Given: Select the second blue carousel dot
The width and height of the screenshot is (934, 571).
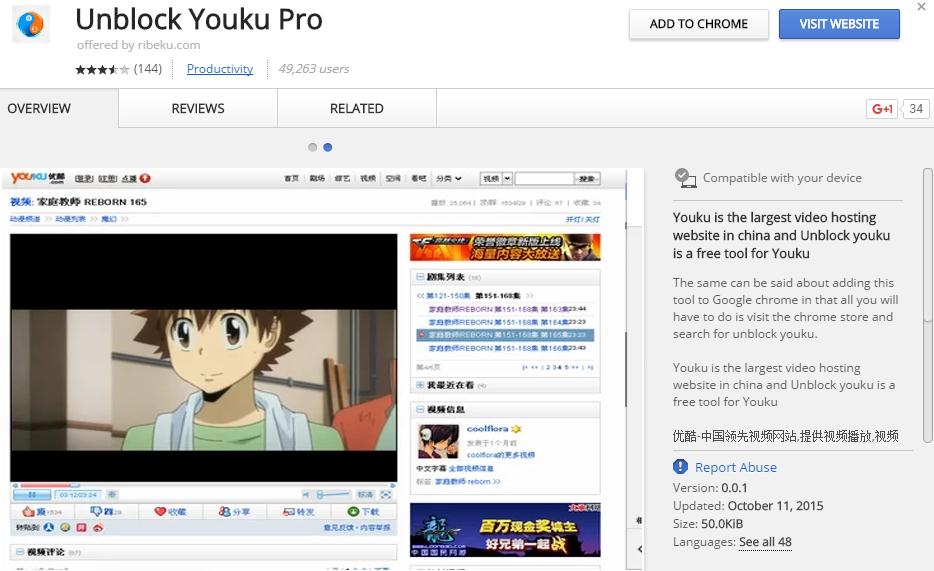Looking at the screenshot, I should pos(328,147).
